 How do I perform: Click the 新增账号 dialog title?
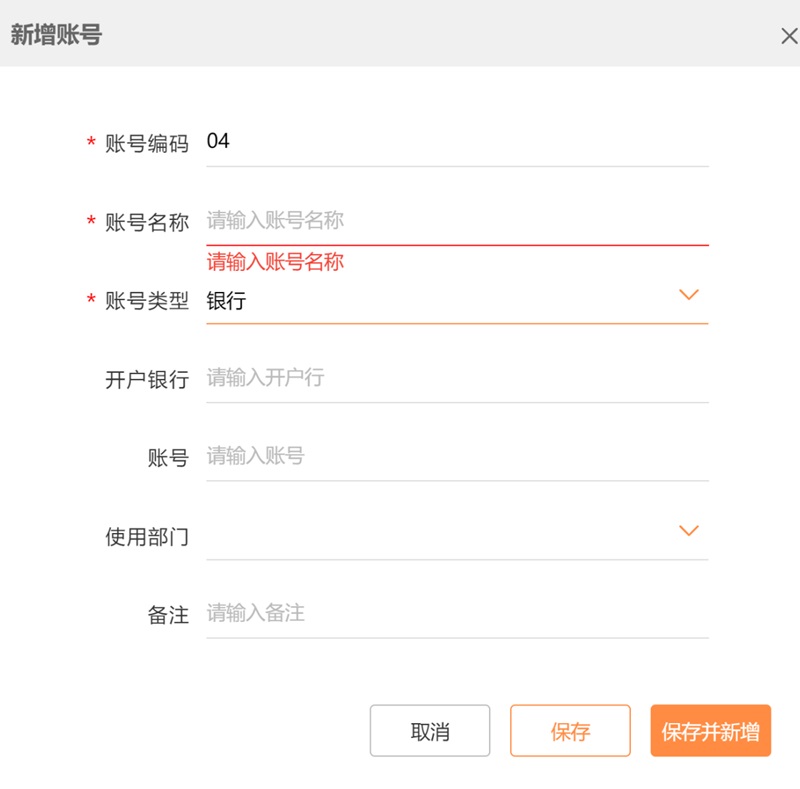pyautogui.click(x=56, y=35)
